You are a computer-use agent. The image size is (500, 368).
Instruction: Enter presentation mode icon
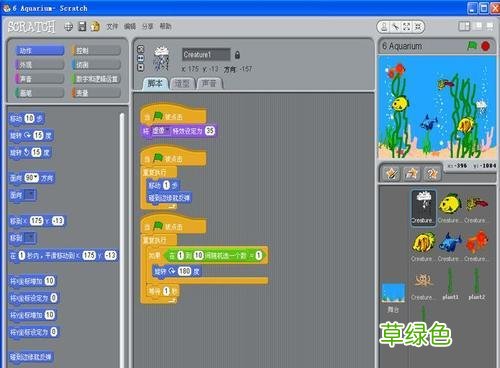point(490,26)
